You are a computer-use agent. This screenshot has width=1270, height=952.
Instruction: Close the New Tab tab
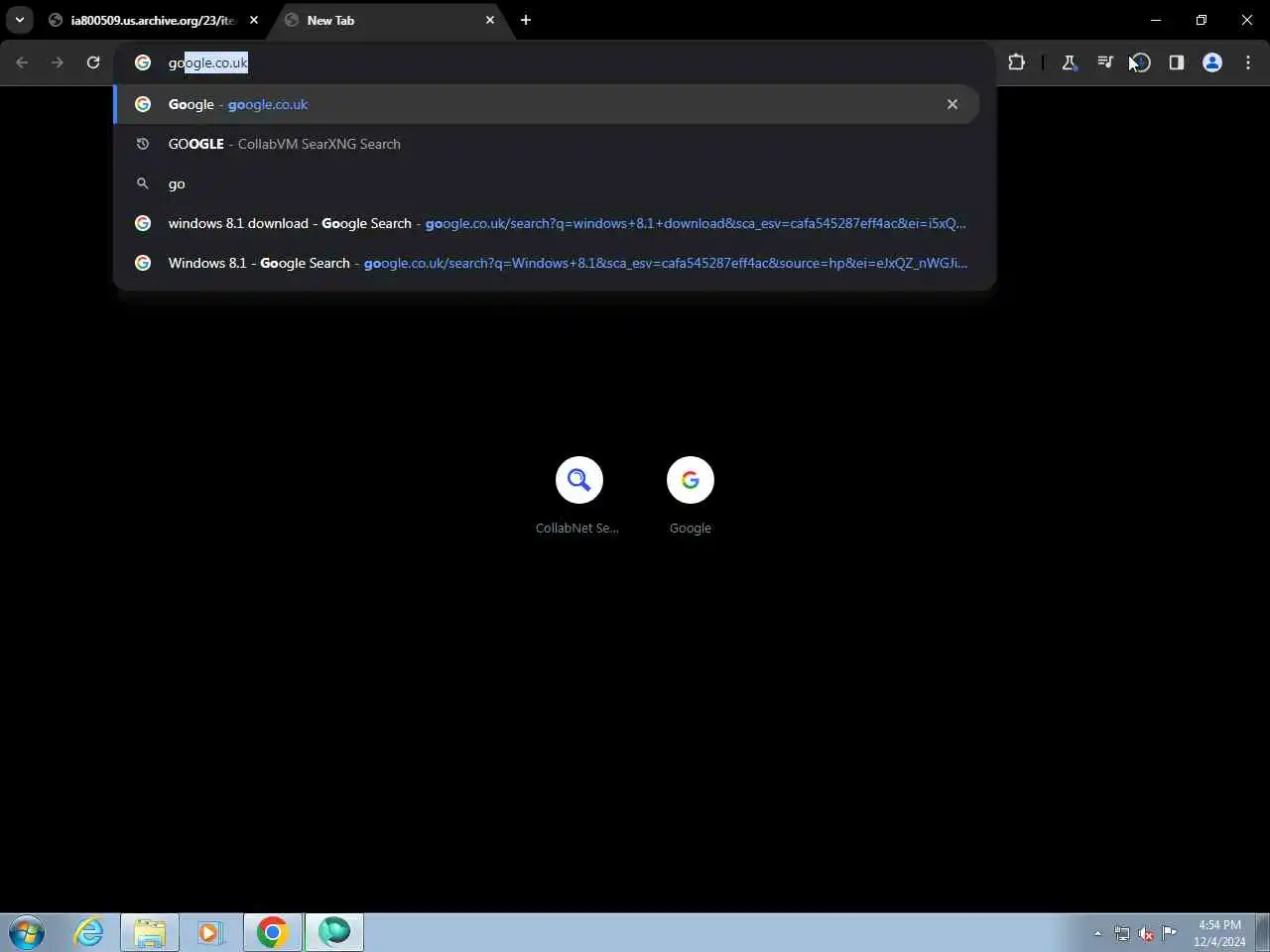pos(490,20)
